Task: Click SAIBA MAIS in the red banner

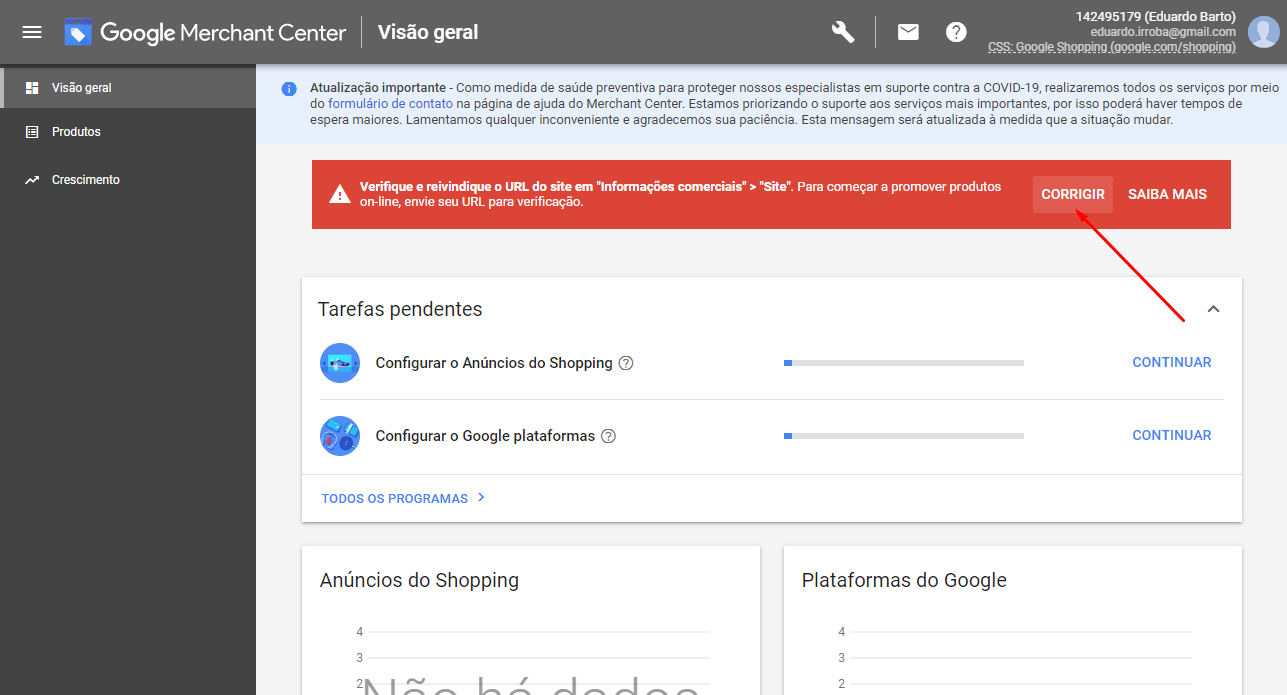Action: coord(1167,194)
